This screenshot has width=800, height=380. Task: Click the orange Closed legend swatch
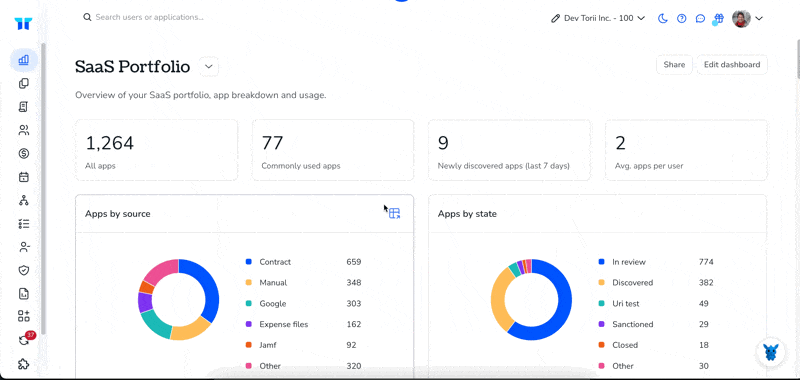coord(602,345)
